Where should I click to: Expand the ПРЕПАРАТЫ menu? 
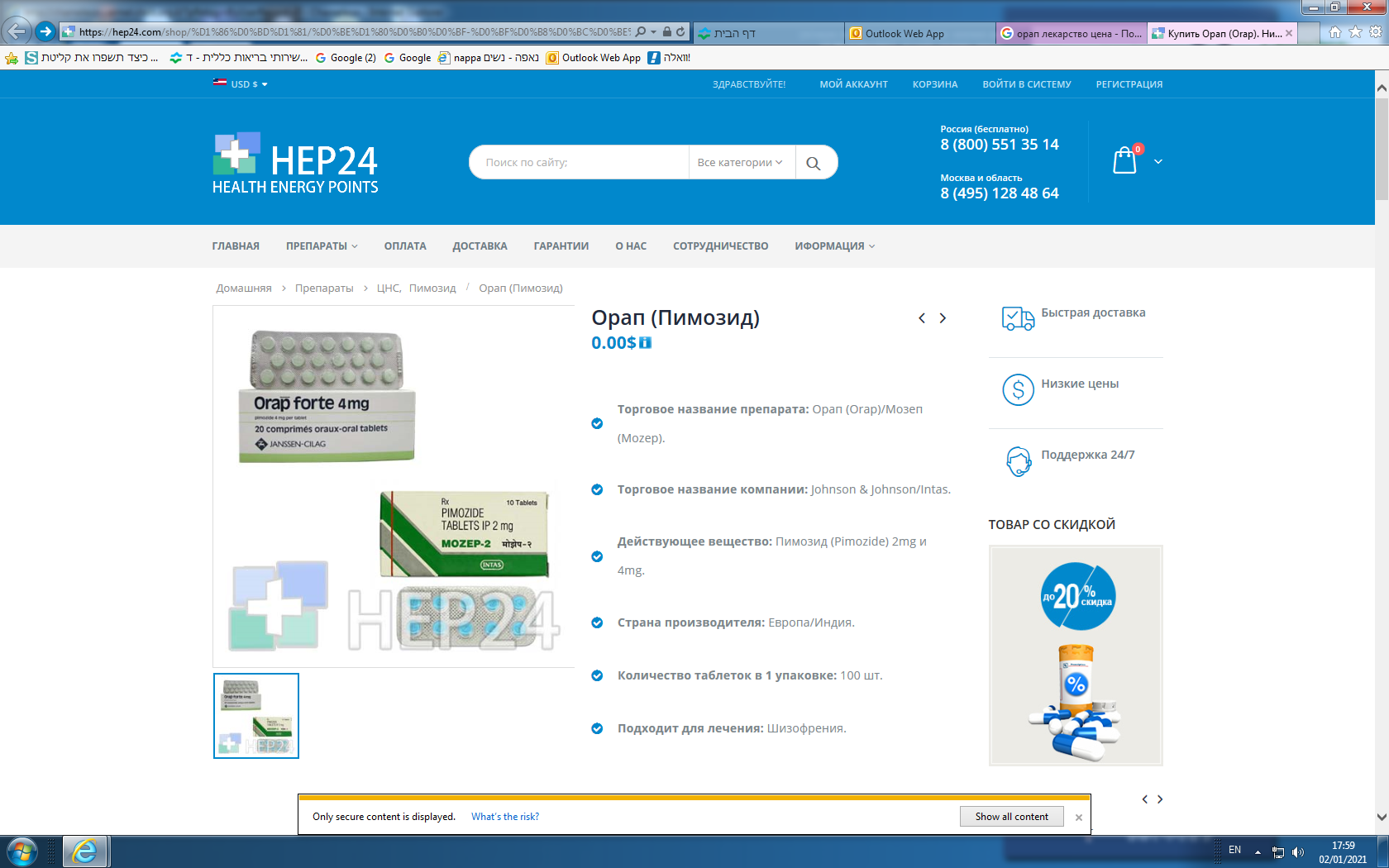click(322, 246)
